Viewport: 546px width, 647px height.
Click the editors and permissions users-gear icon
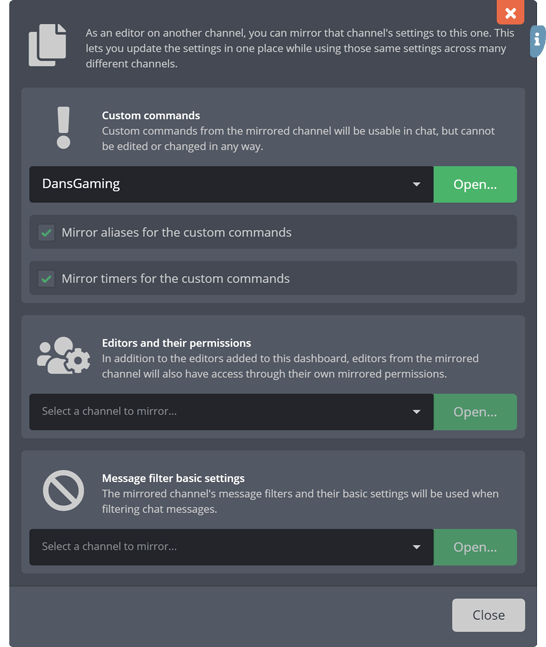click(64, 355)
